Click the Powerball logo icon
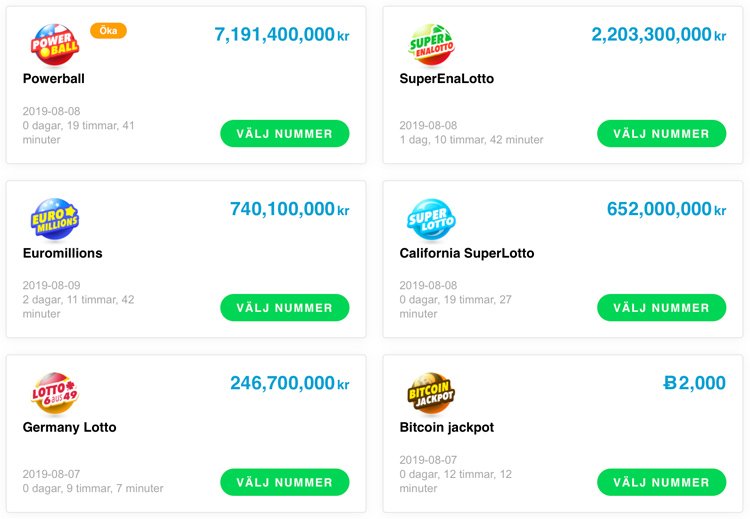Viewport: 750px width, 519px height. coord(55,45)
